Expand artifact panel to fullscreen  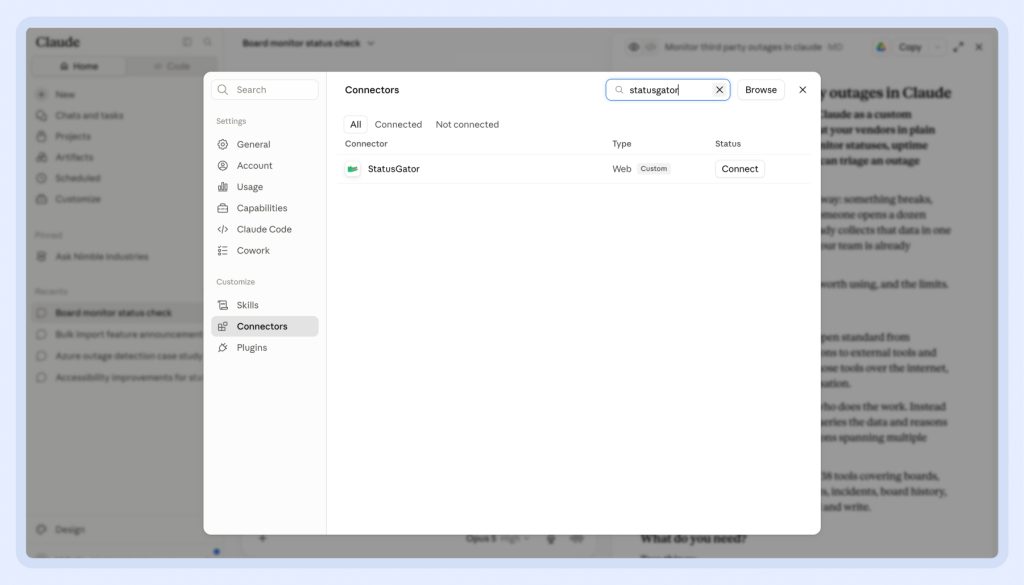(958, 47)
